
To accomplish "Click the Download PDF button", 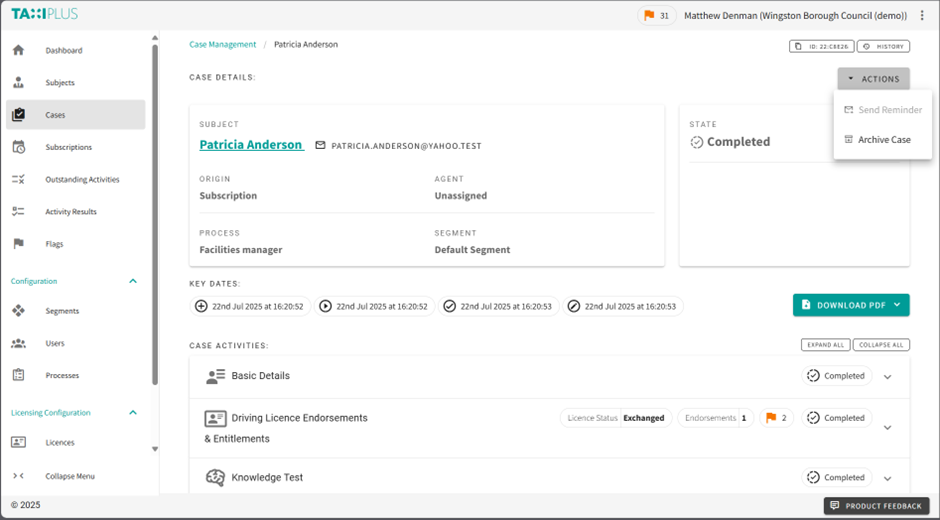I will point(851,305).
